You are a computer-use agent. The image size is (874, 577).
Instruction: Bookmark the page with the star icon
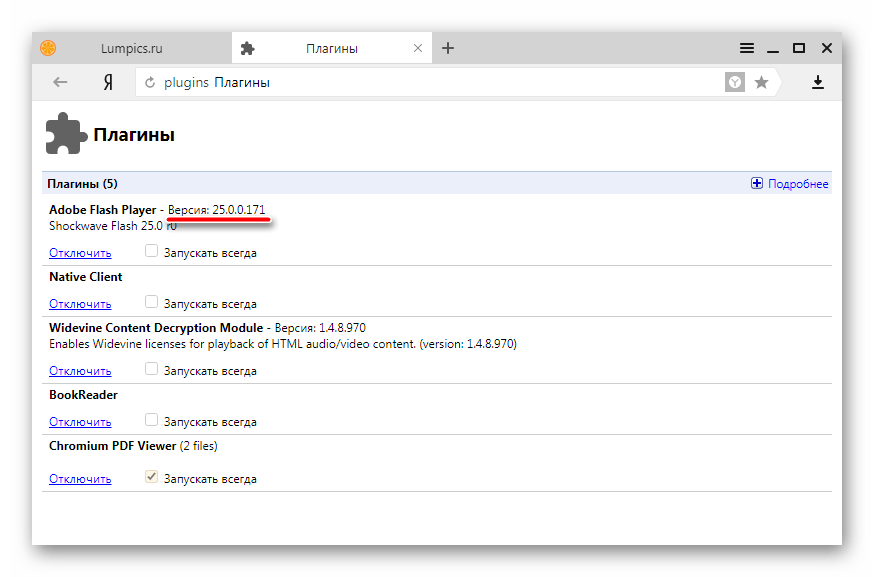coord(761,83)
